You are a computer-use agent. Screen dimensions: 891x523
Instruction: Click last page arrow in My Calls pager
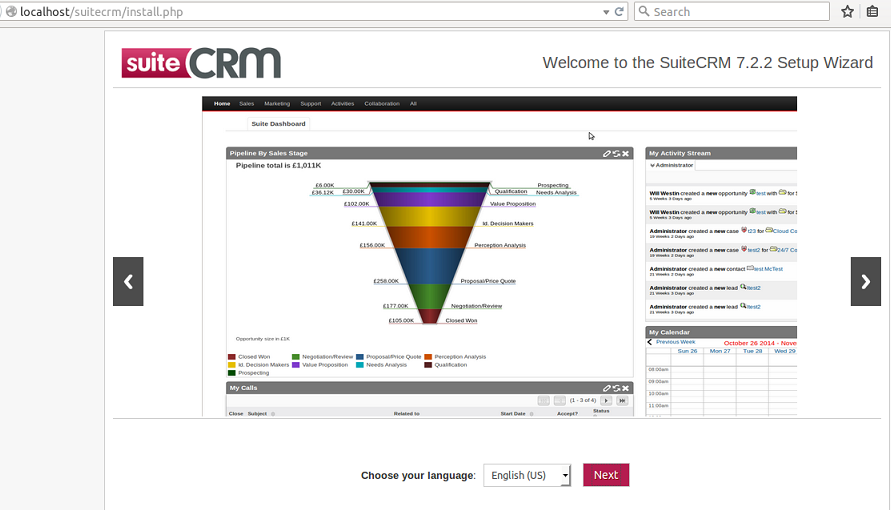622,401
